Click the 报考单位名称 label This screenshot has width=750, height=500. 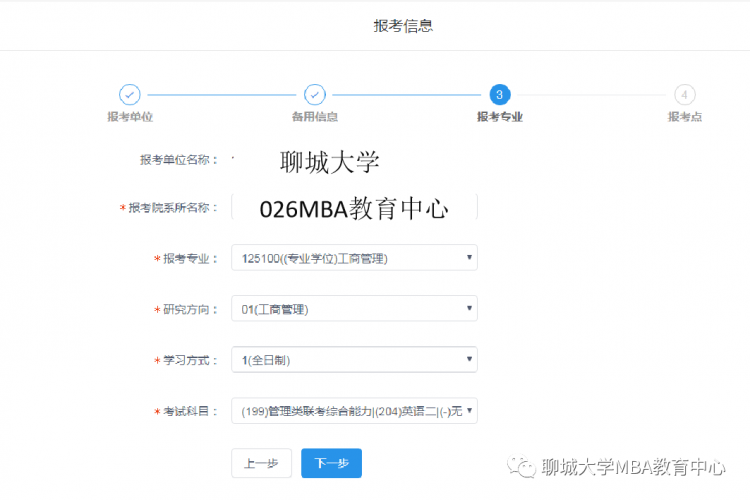pyautogui.click(x=179, y=160)
